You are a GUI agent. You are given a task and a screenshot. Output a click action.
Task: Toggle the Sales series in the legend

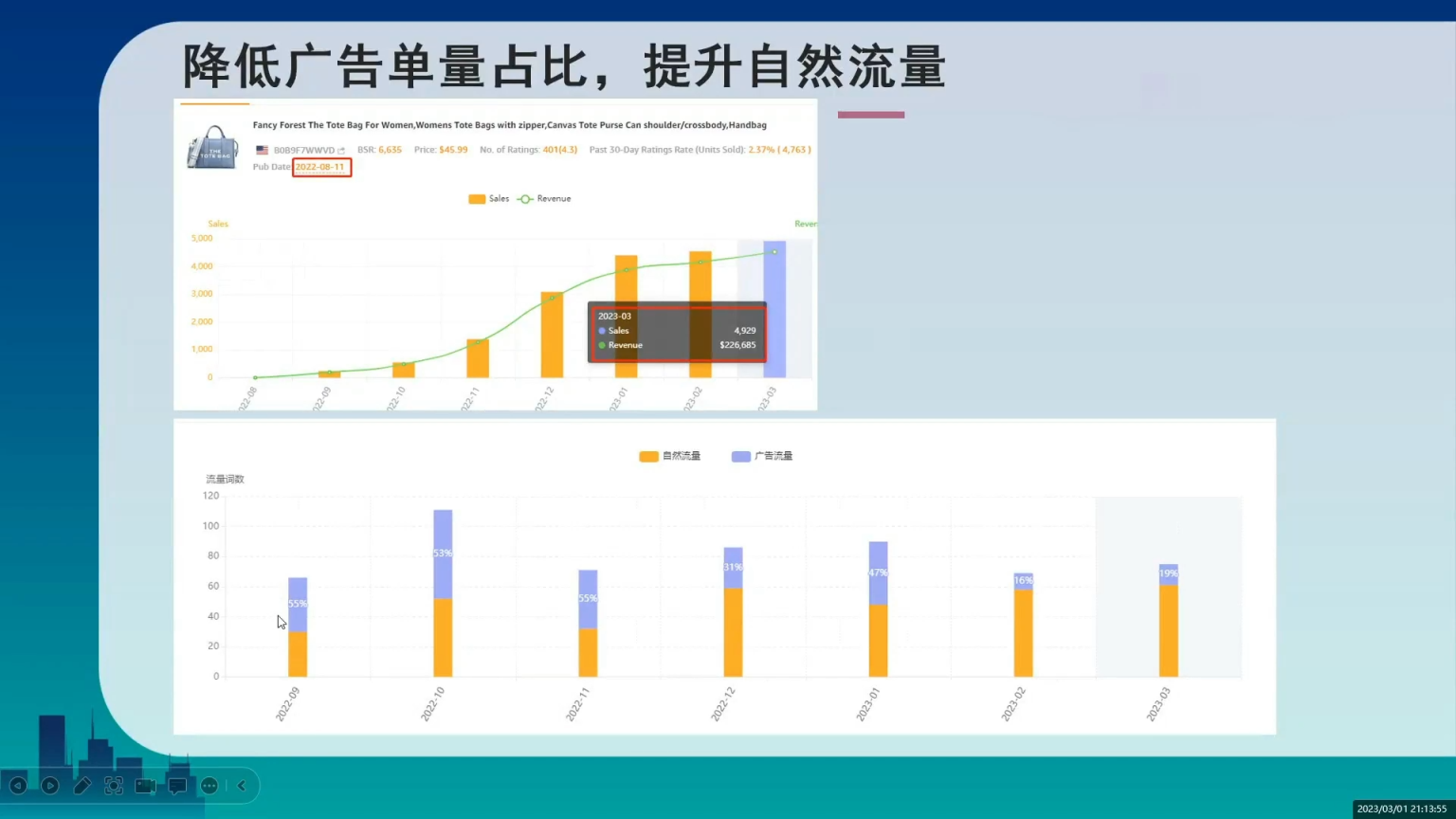(490, 198)
